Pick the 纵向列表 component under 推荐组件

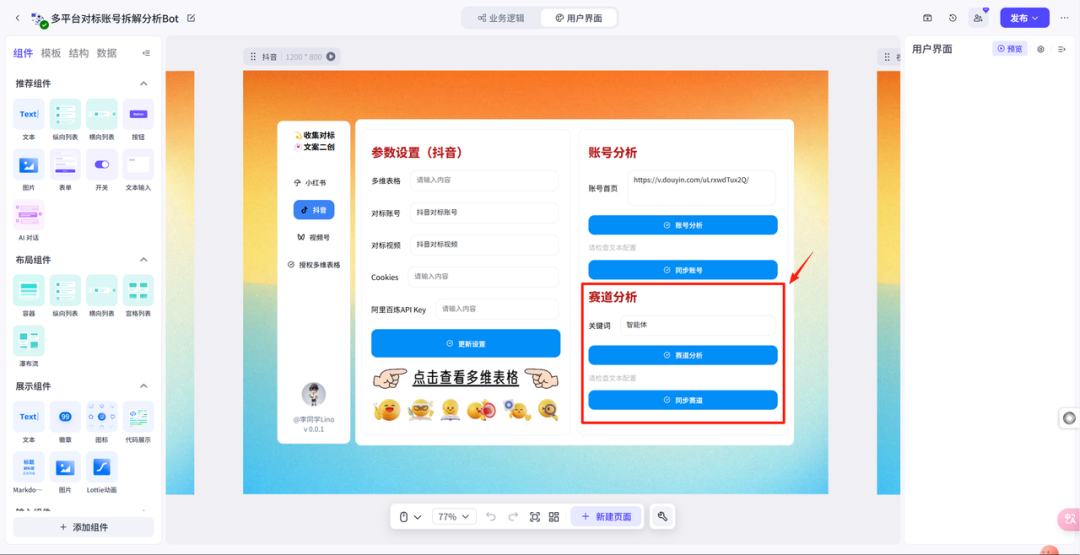(x=65, y=120)
